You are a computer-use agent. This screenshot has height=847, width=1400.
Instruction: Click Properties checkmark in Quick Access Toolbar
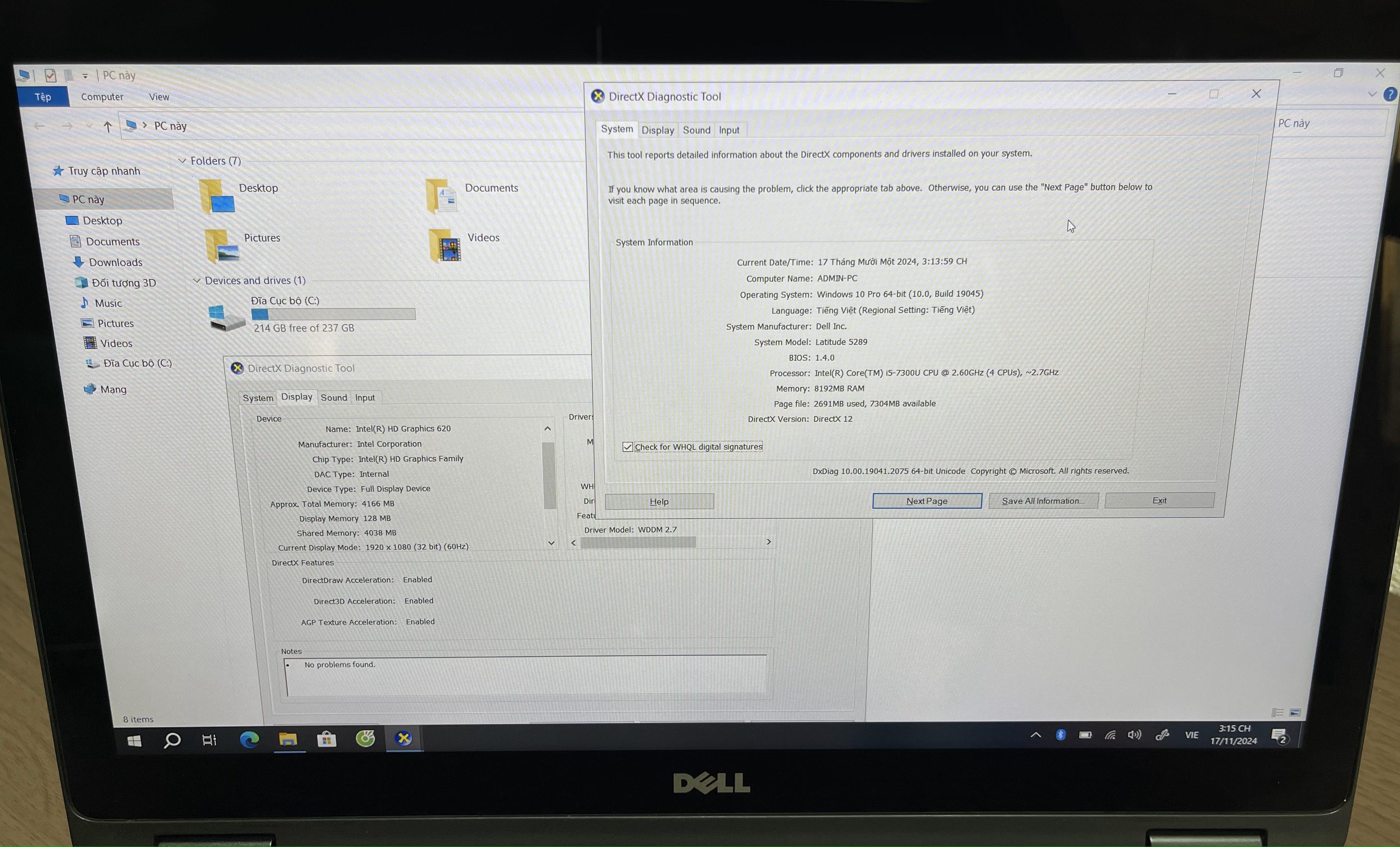point(51,75)
